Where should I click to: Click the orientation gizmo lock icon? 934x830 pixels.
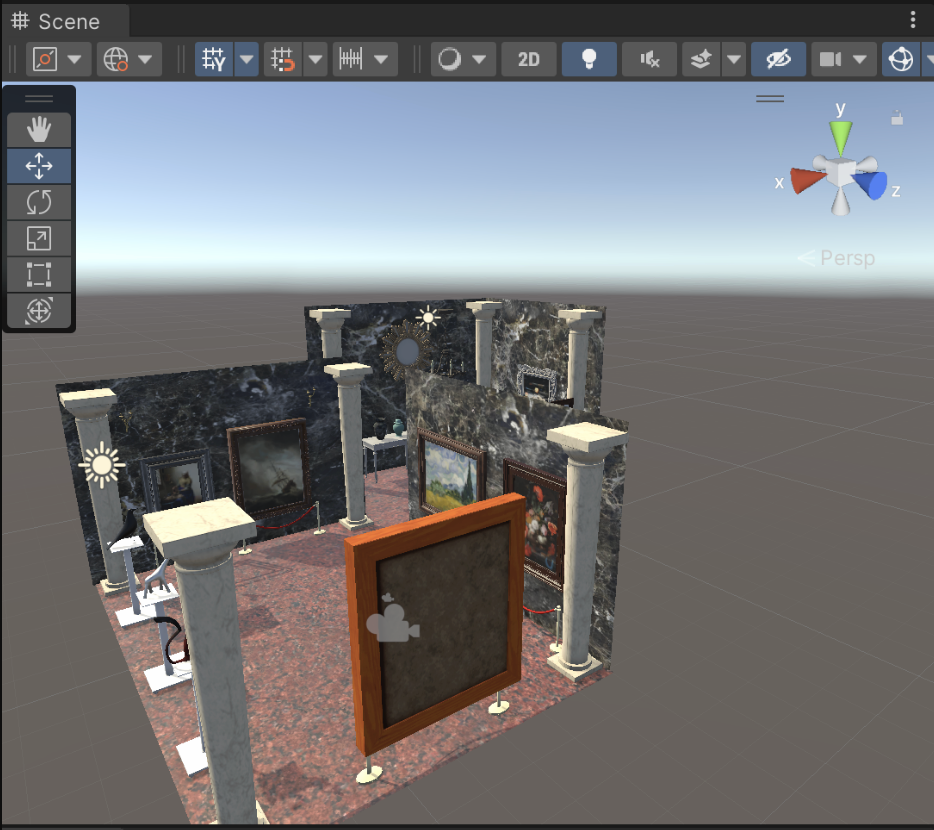point(897,119)
